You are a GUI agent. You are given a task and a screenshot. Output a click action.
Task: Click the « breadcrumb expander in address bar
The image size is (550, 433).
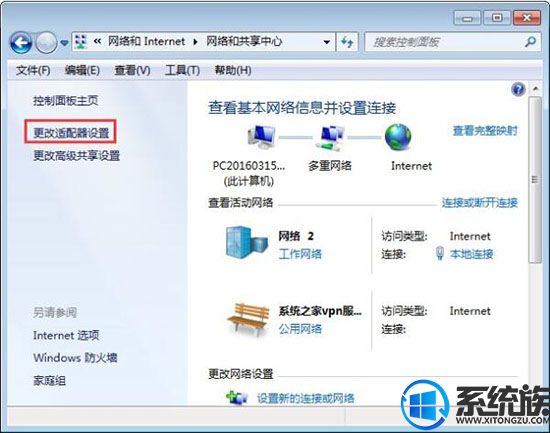[x=97, y=42]
